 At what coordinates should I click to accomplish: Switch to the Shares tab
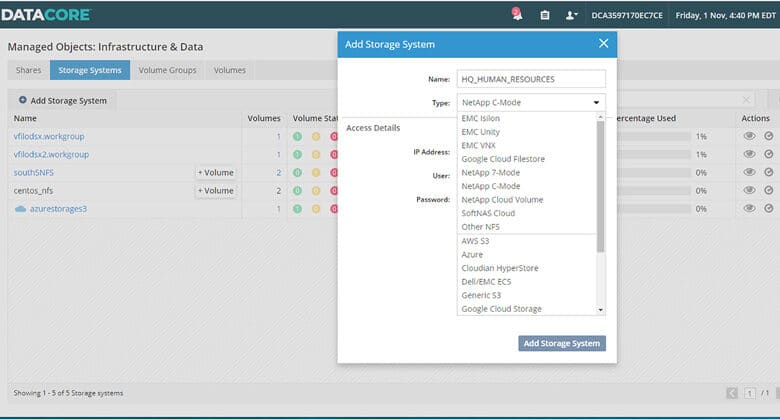click(x=28, y=70)
